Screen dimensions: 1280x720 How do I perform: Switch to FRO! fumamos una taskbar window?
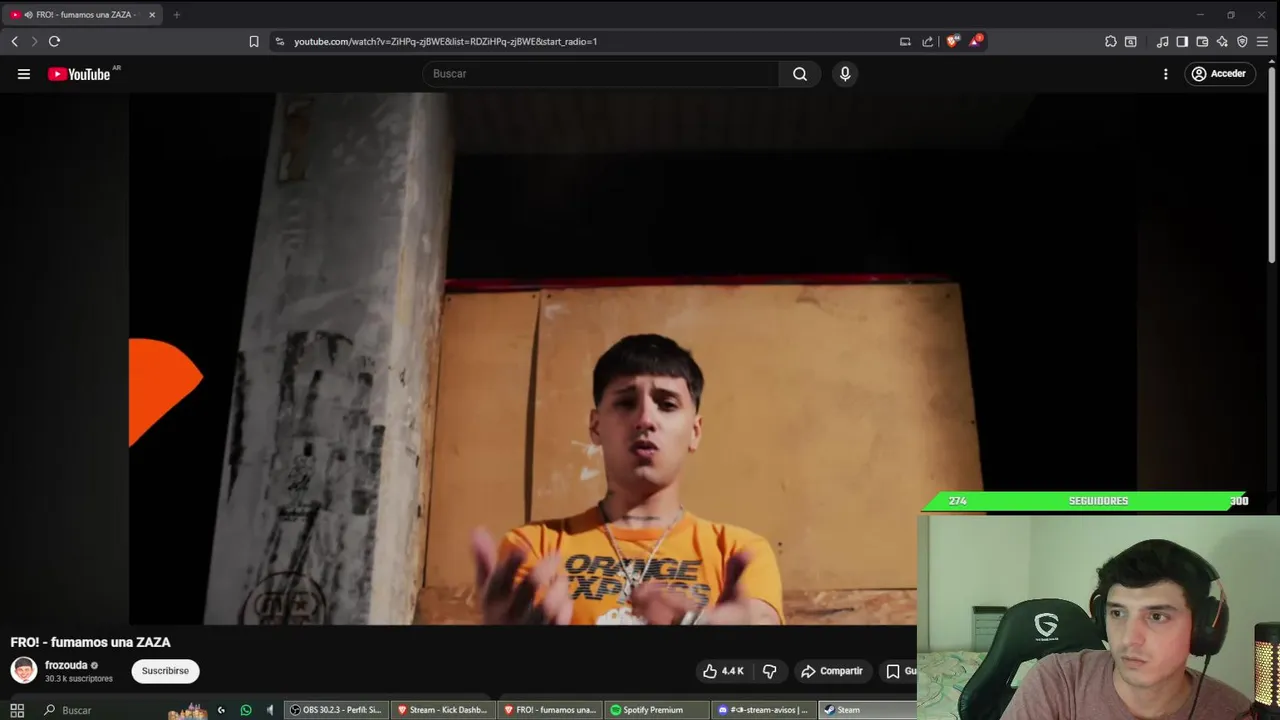tap(550, 710)
